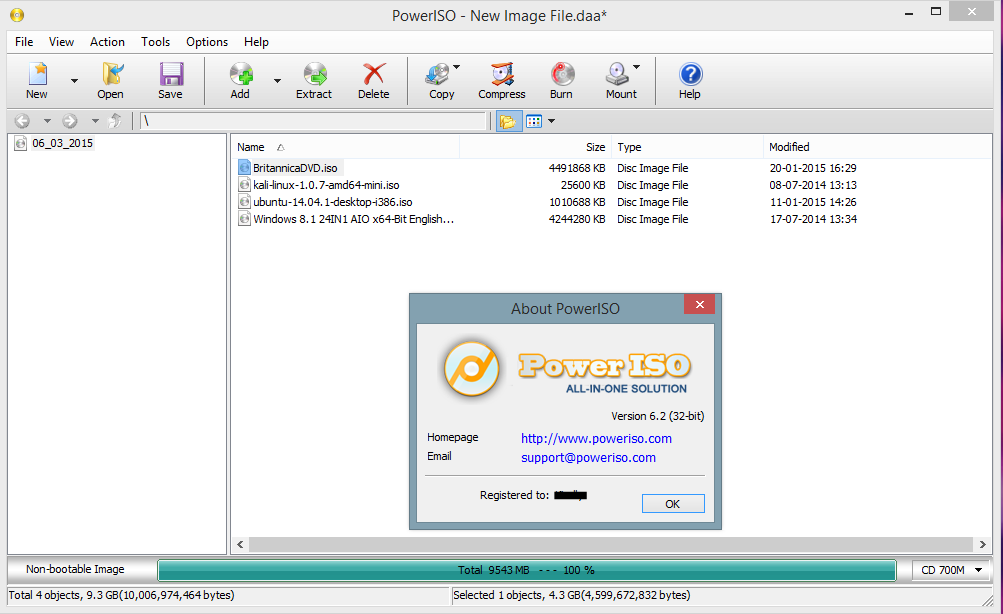Viewport: 1003px width, 614px height.
Task: Click the Open toolbar icon
Action: (111, 74)
